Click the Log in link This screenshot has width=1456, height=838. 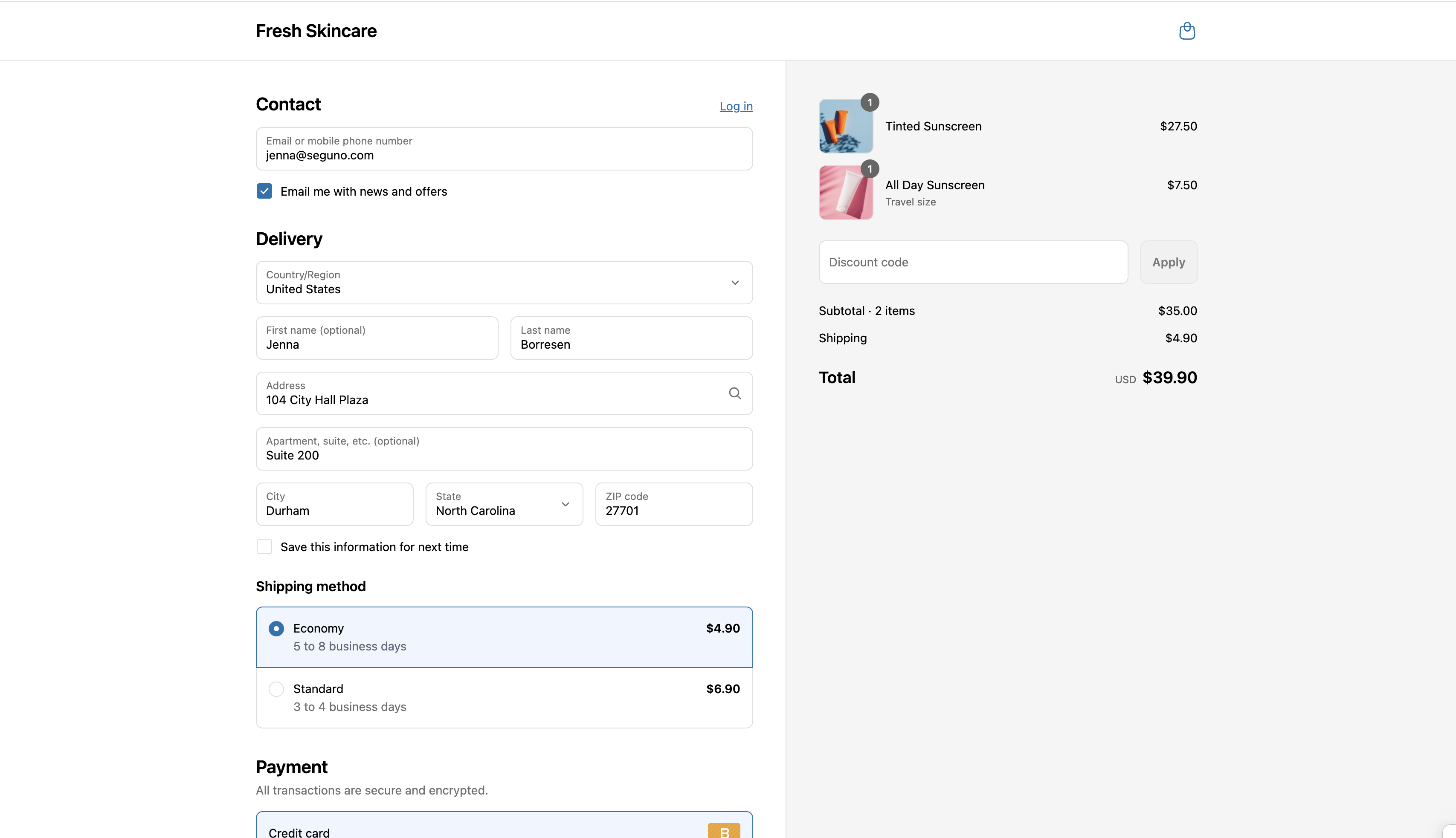coord(736,107)
